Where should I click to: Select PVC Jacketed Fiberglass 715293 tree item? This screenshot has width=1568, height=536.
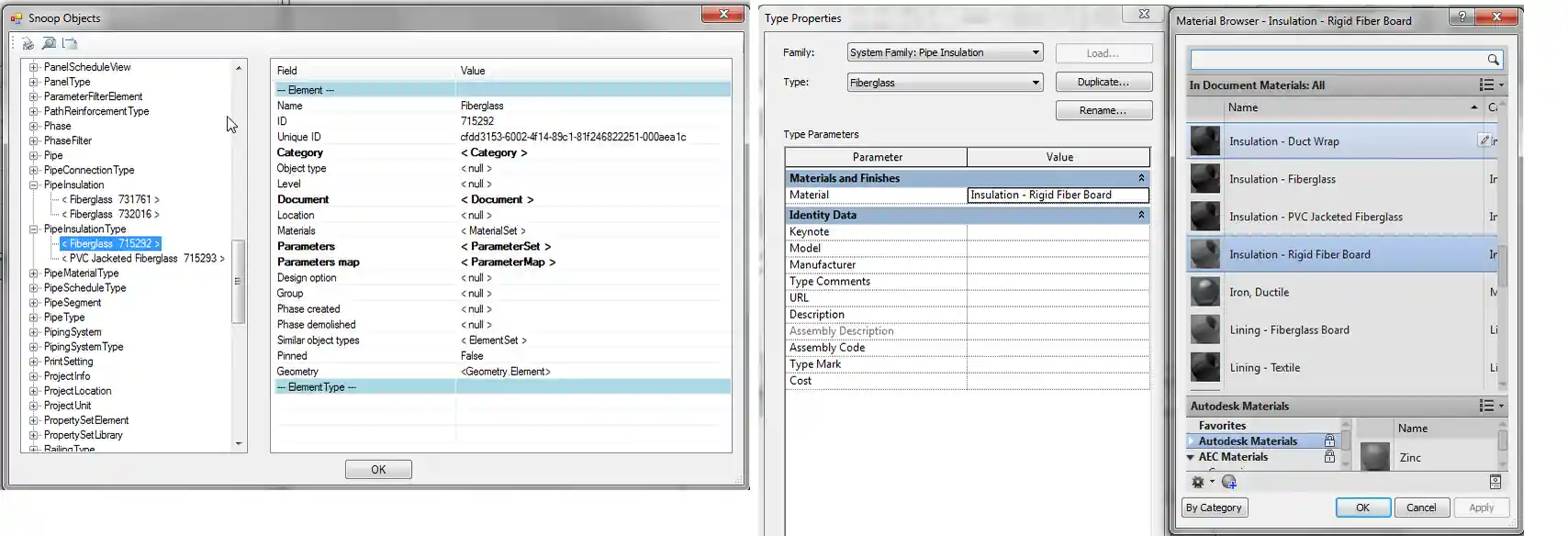[142, 259]
